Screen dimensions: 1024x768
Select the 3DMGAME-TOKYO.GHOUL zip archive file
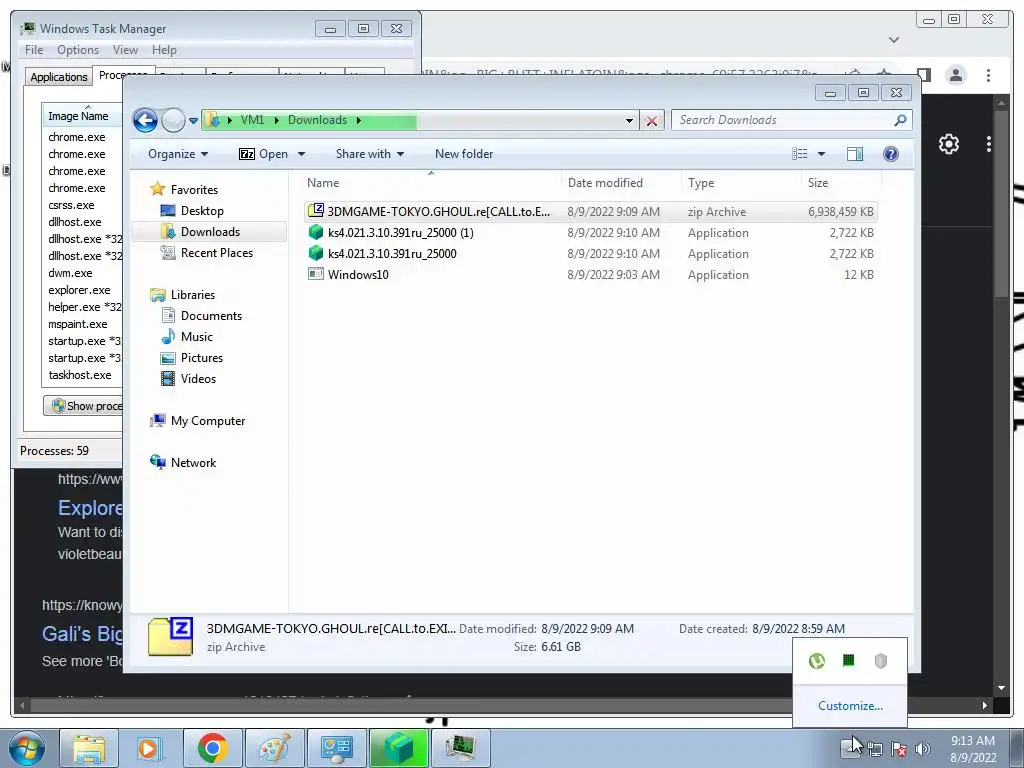click(x=591, y=212)
